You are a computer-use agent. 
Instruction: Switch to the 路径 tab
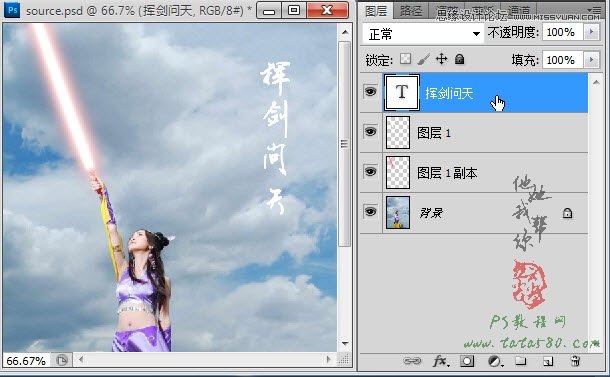point(411,11)
